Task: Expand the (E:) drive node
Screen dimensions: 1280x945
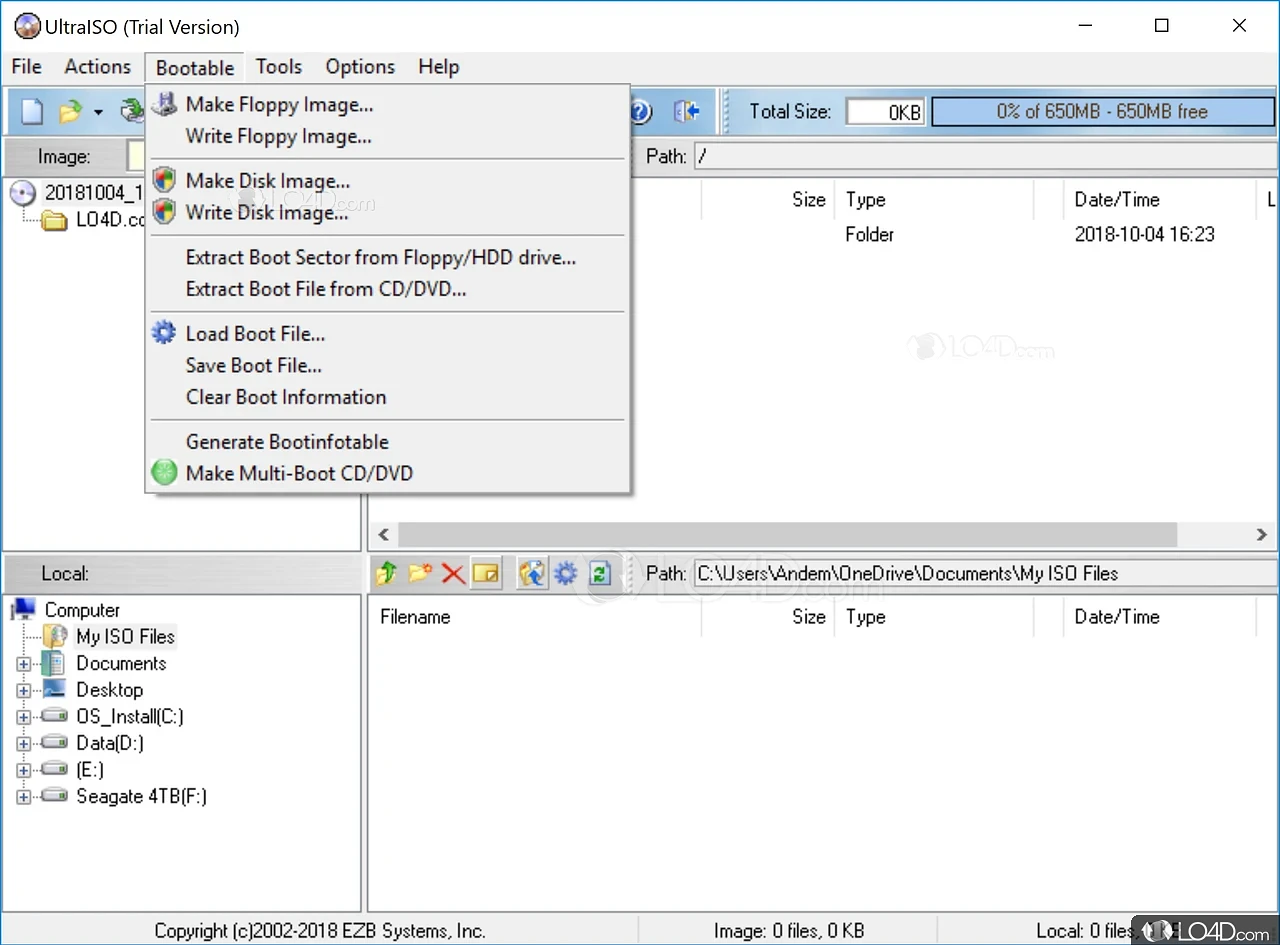Action: [x=24, y=770]
